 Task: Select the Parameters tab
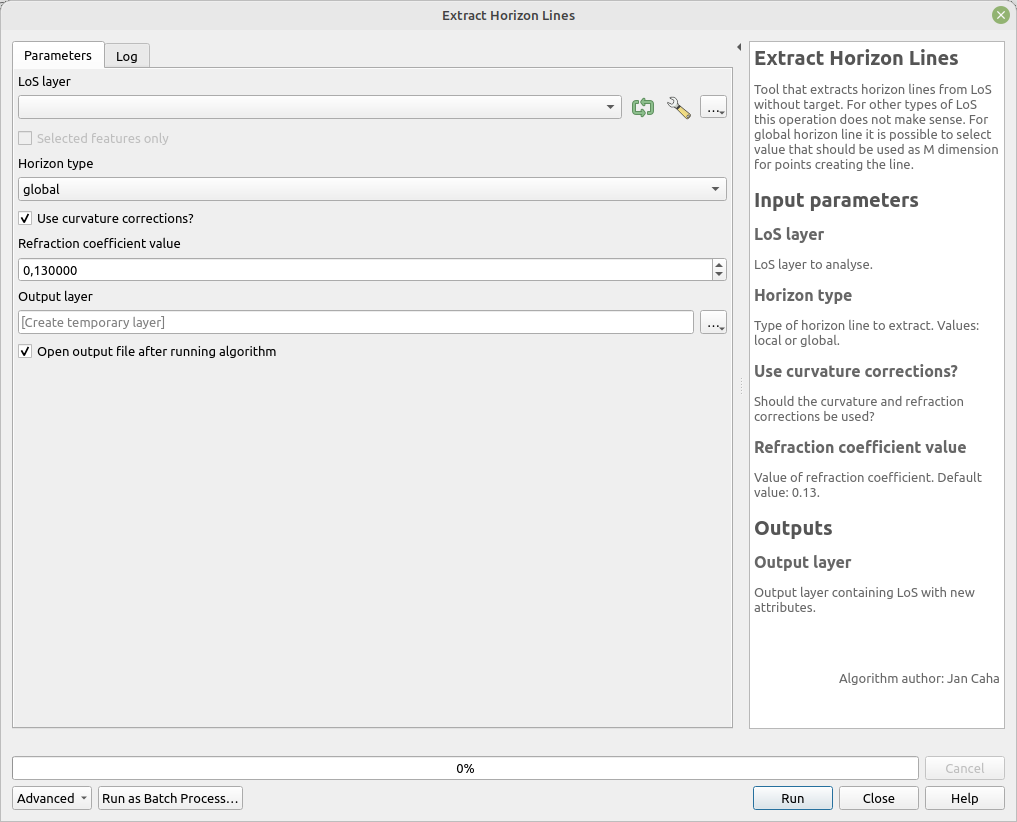[x=58, y=56]
